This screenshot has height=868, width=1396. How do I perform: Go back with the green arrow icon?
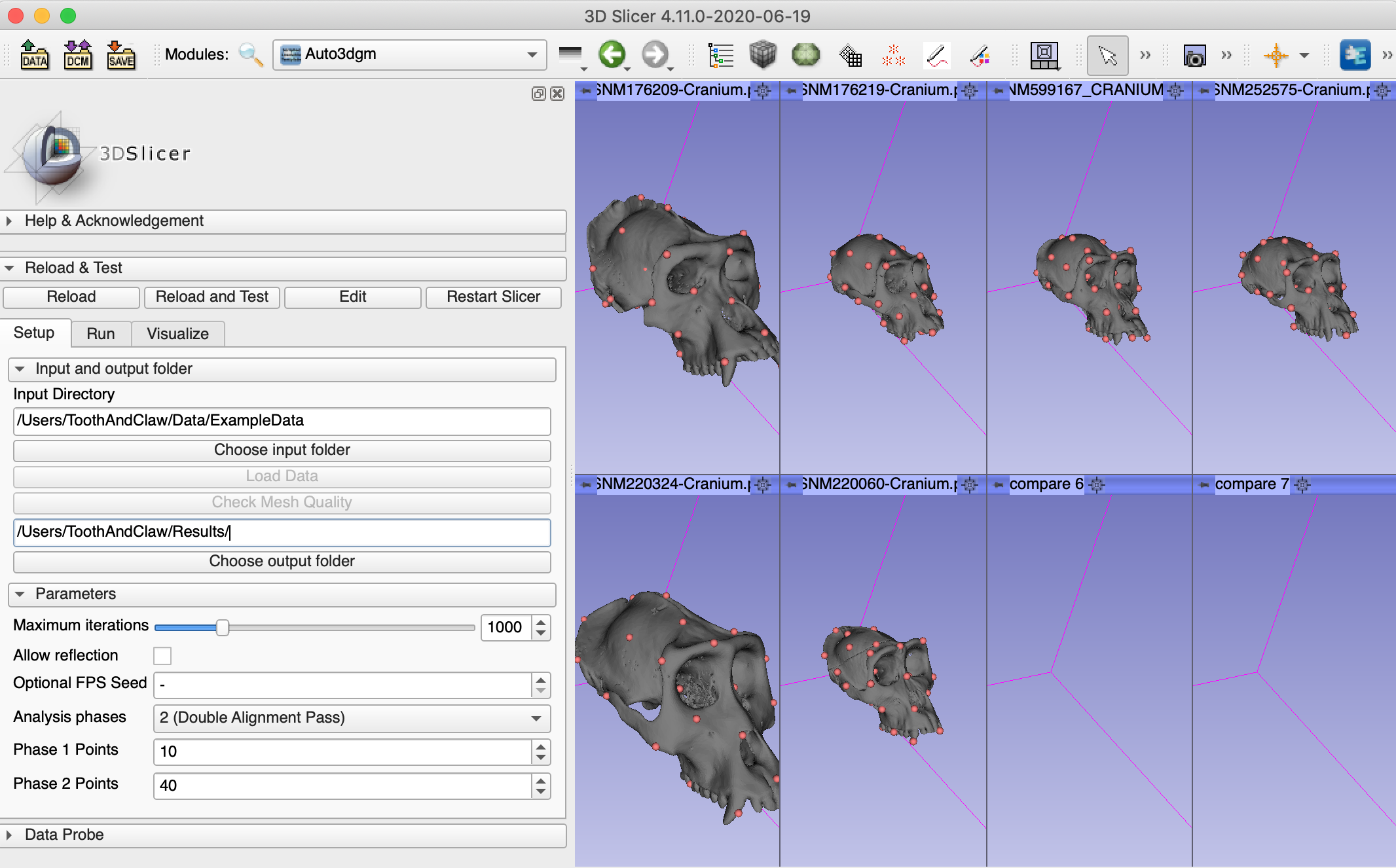612,54
